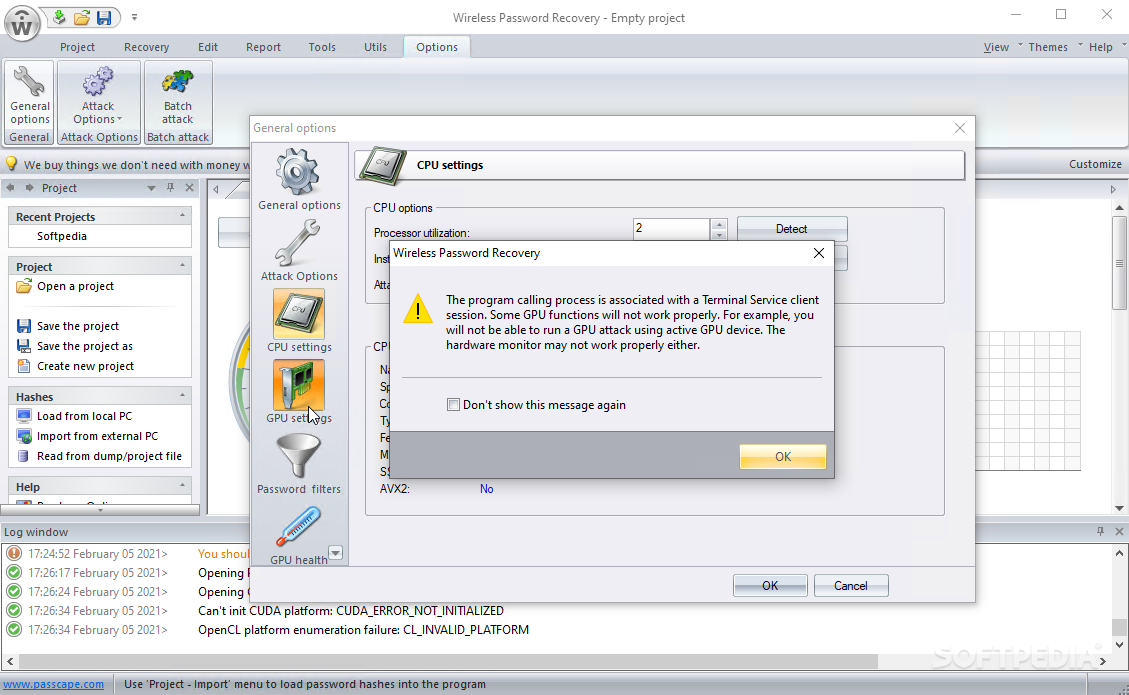Open the Utils ribbon tab
This screenshot has height=695, width=1129.
tap(375, 47)
